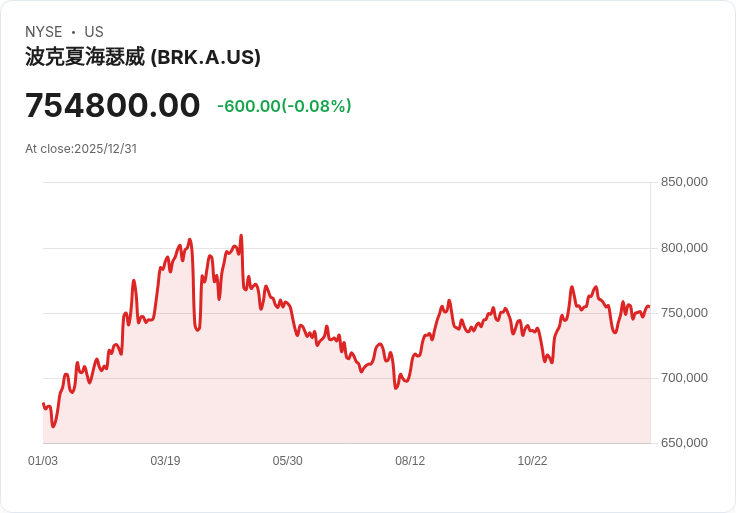Click the At close:2025/12/31 timestamp
The height and width of the screenshot is (513, 736).
click(81, 148)
